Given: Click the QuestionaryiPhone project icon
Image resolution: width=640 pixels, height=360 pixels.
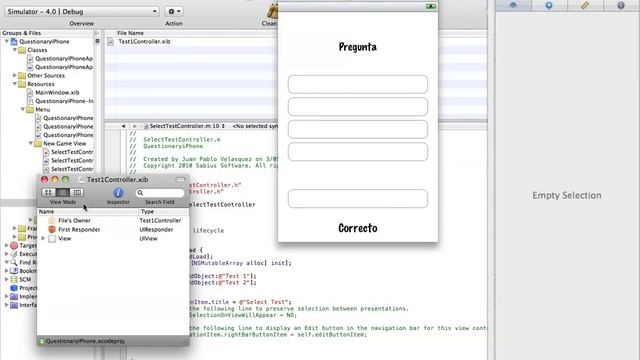Looking at the screenshot, I should coord(14,41).
